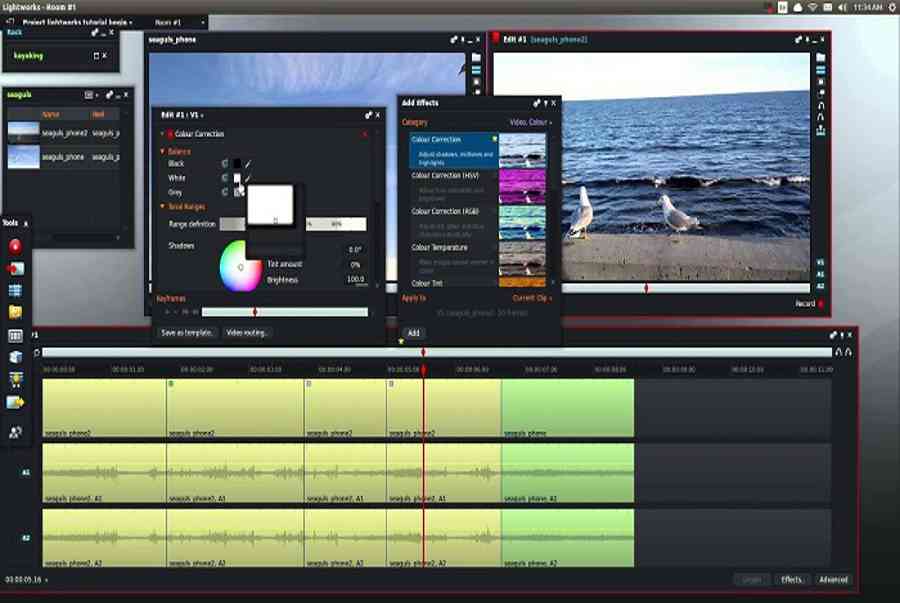Click the yellow folder tool in Tools panel
The image size is (900, 603).
click(16, 312)
